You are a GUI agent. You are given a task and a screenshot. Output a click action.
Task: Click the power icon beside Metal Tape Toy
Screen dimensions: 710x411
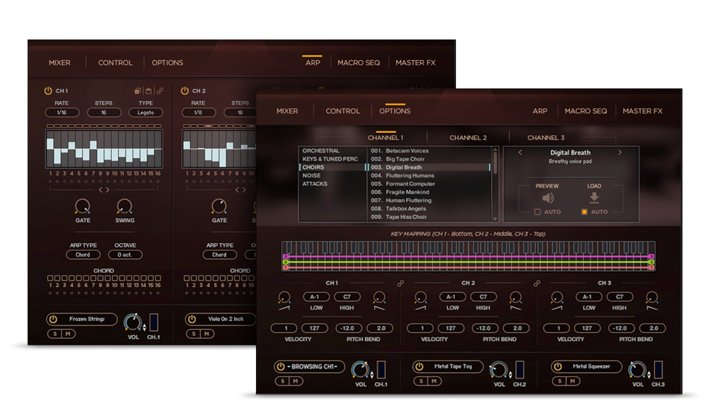pyautogui.click(x=420, y=367)
